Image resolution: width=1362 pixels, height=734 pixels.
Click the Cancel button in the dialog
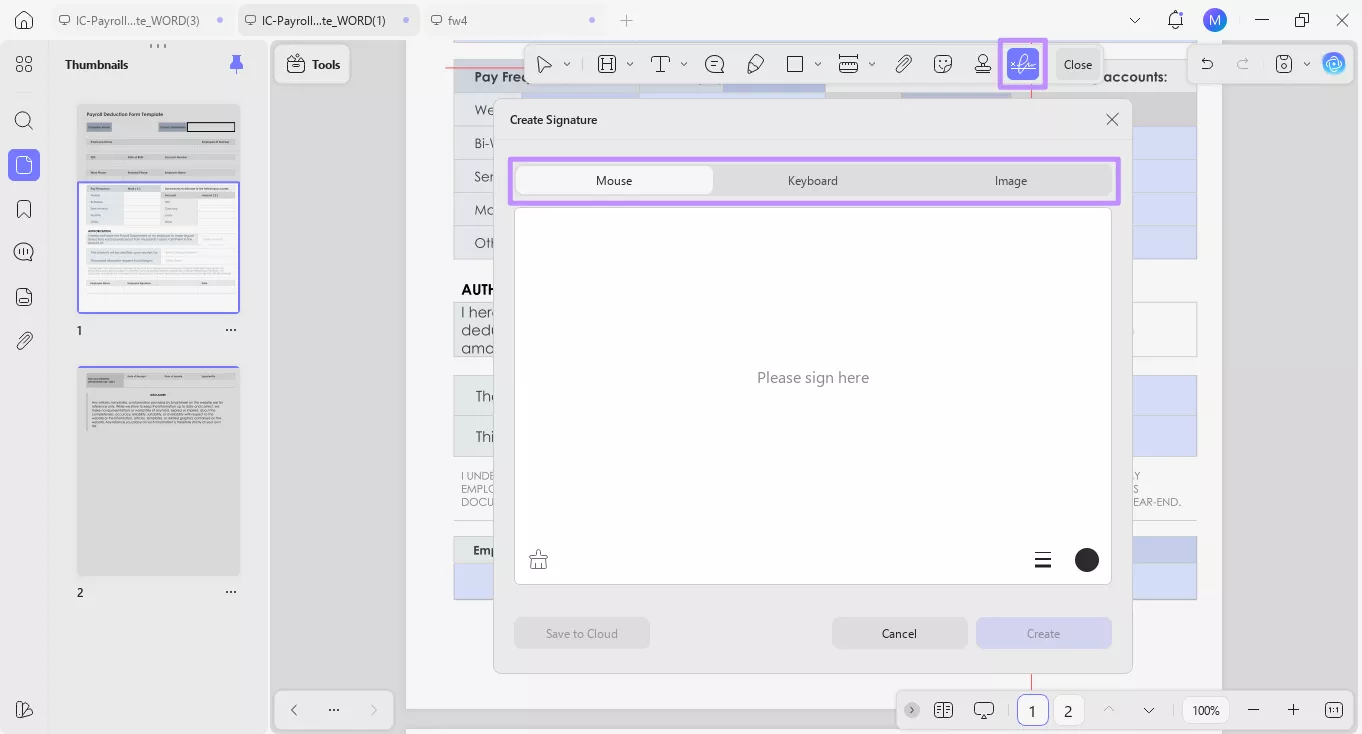coord(899,633)
